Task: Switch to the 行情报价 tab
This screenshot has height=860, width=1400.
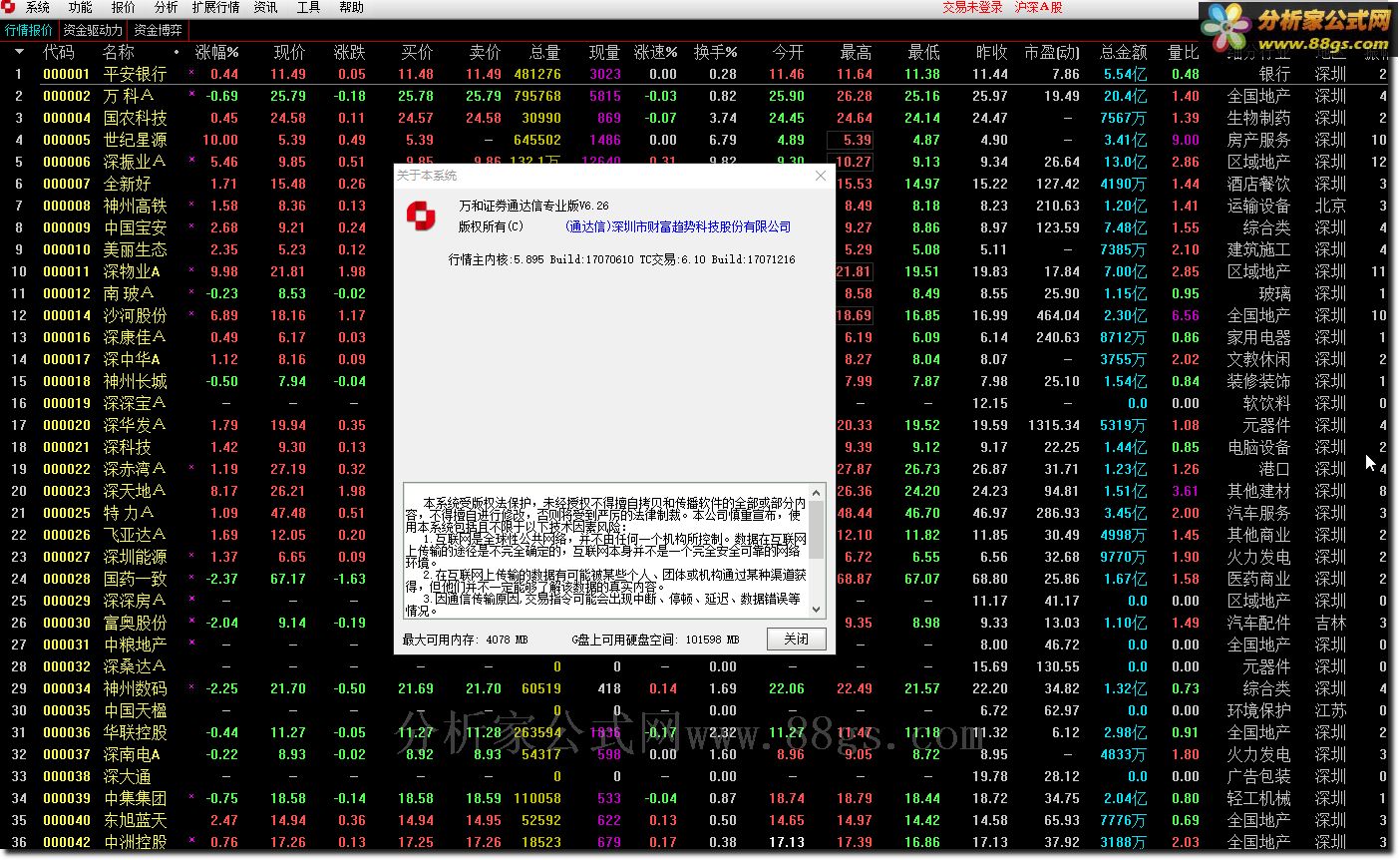Action: point(29,30)
